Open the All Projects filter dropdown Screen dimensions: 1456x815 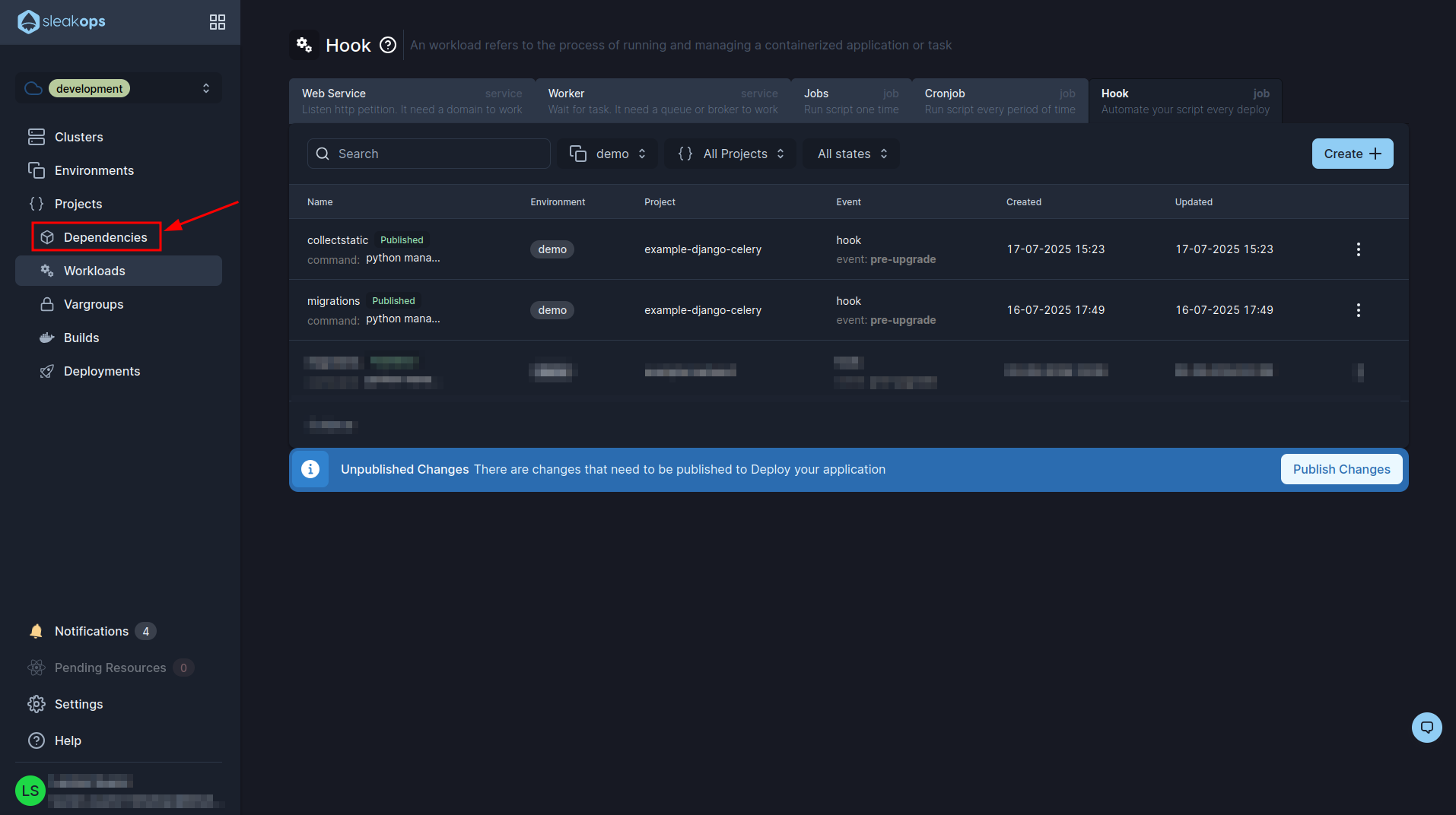(x=731, y=154)
